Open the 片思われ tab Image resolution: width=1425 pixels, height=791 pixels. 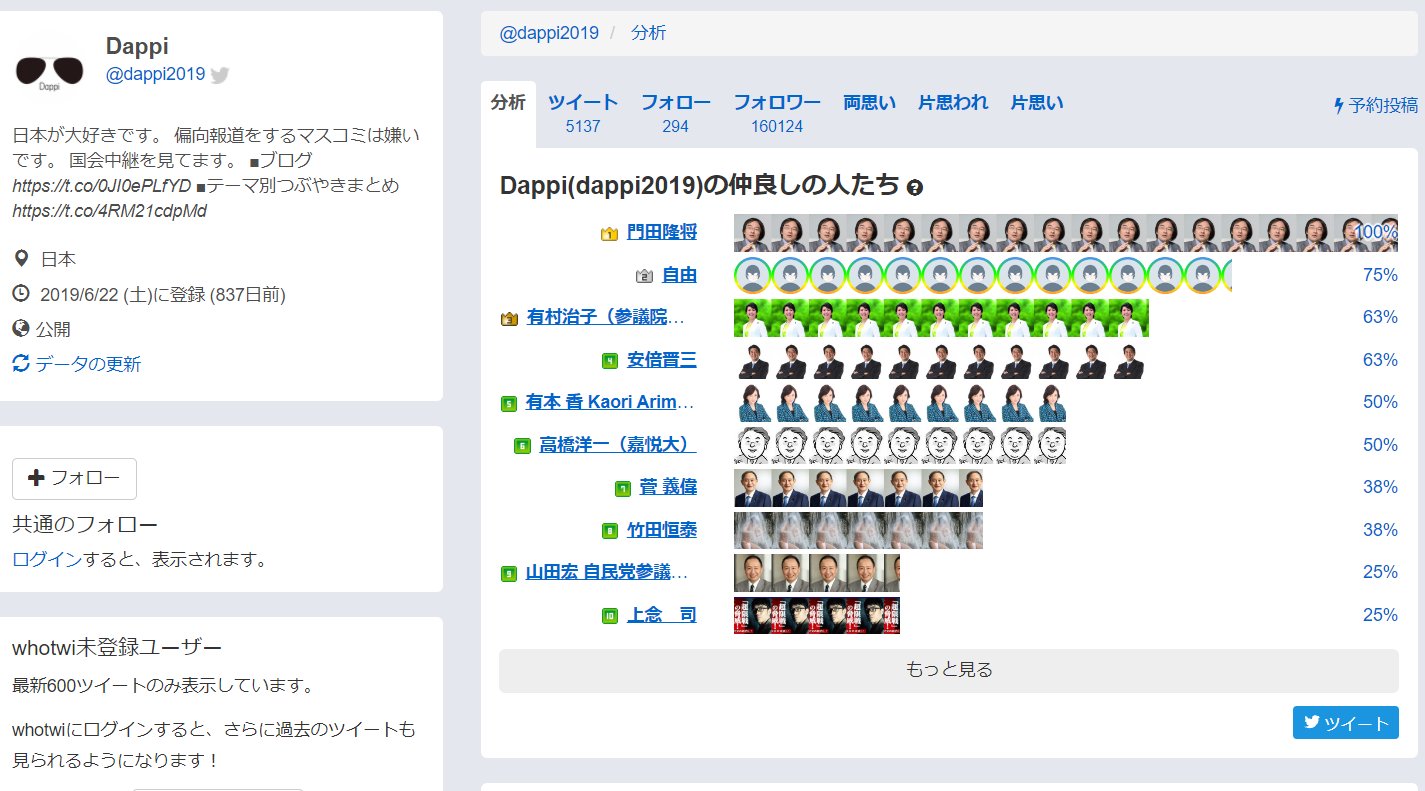point(953,102)
